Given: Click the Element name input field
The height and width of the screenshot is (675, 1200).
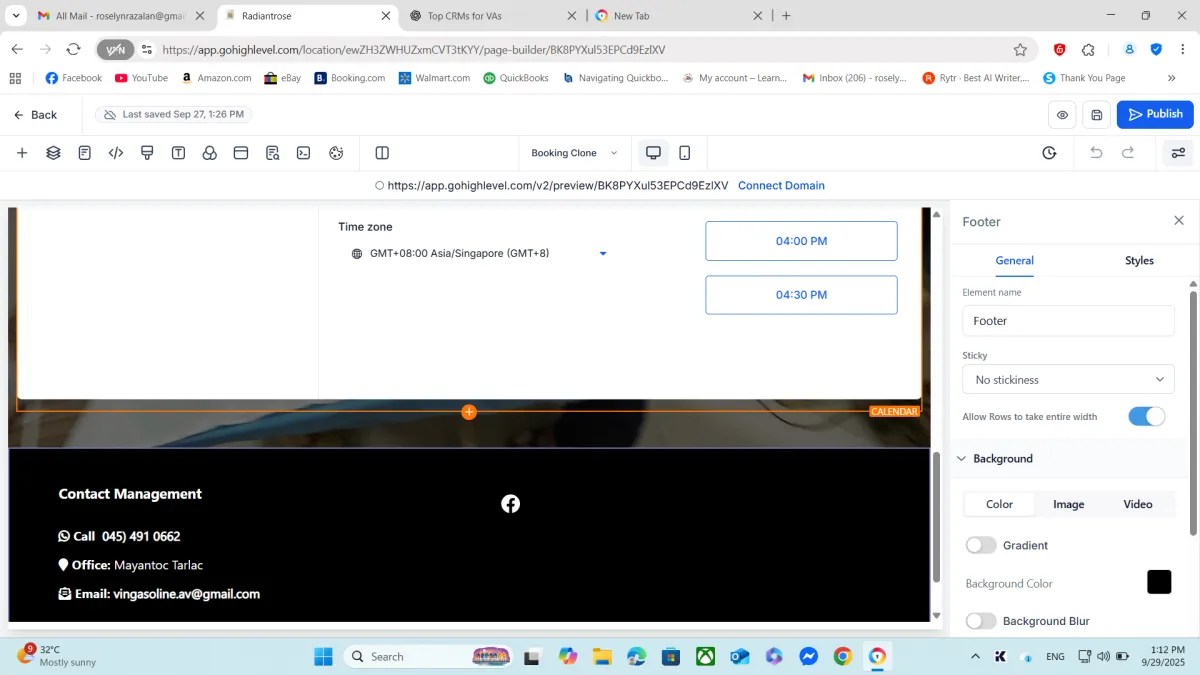Looking at the screenshot, I should click(1068, 321).
